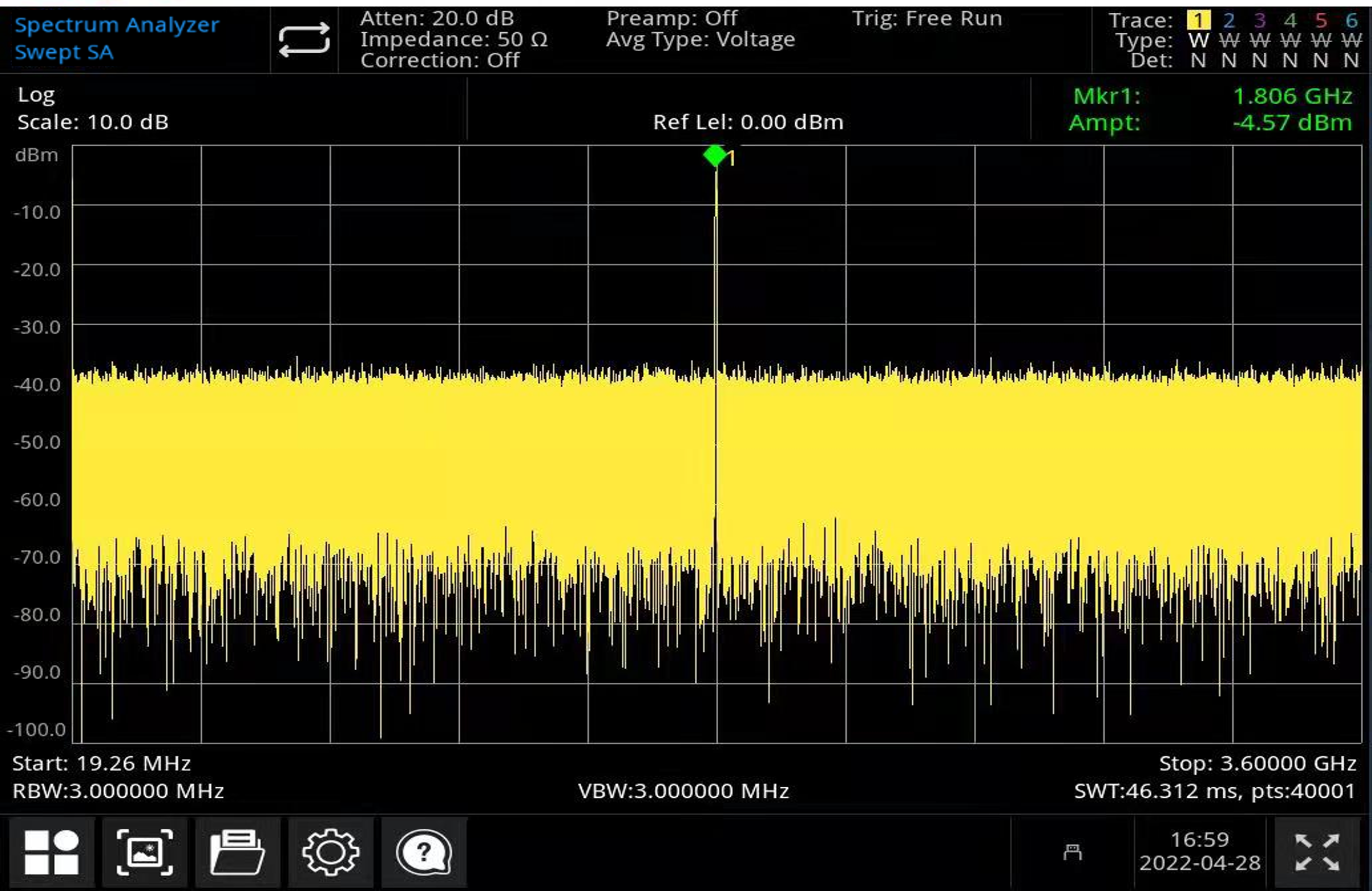Edit the Stop frequency 3.60000 GHz
Viewport: 1372px width, 891px height.
click(x=1257, y=763)
